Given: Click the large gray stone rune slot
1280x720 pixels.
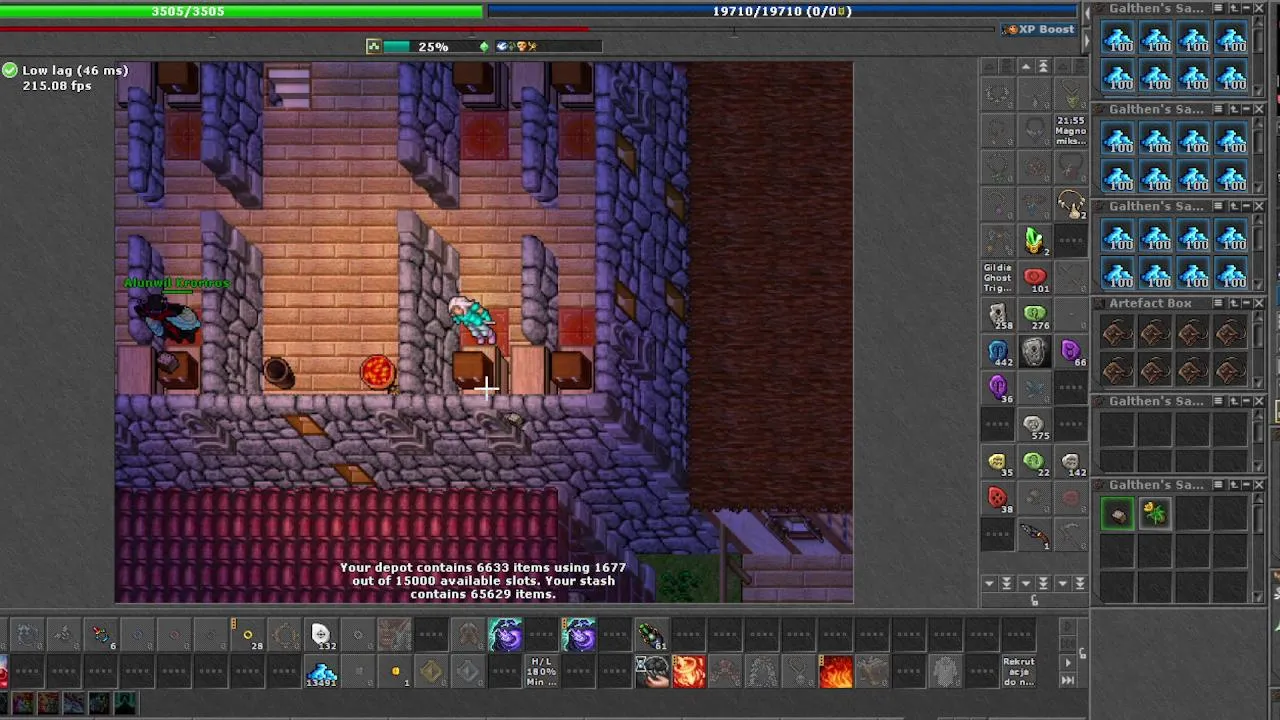Looking at the screenshot, I should click(x=1034, y=352).
